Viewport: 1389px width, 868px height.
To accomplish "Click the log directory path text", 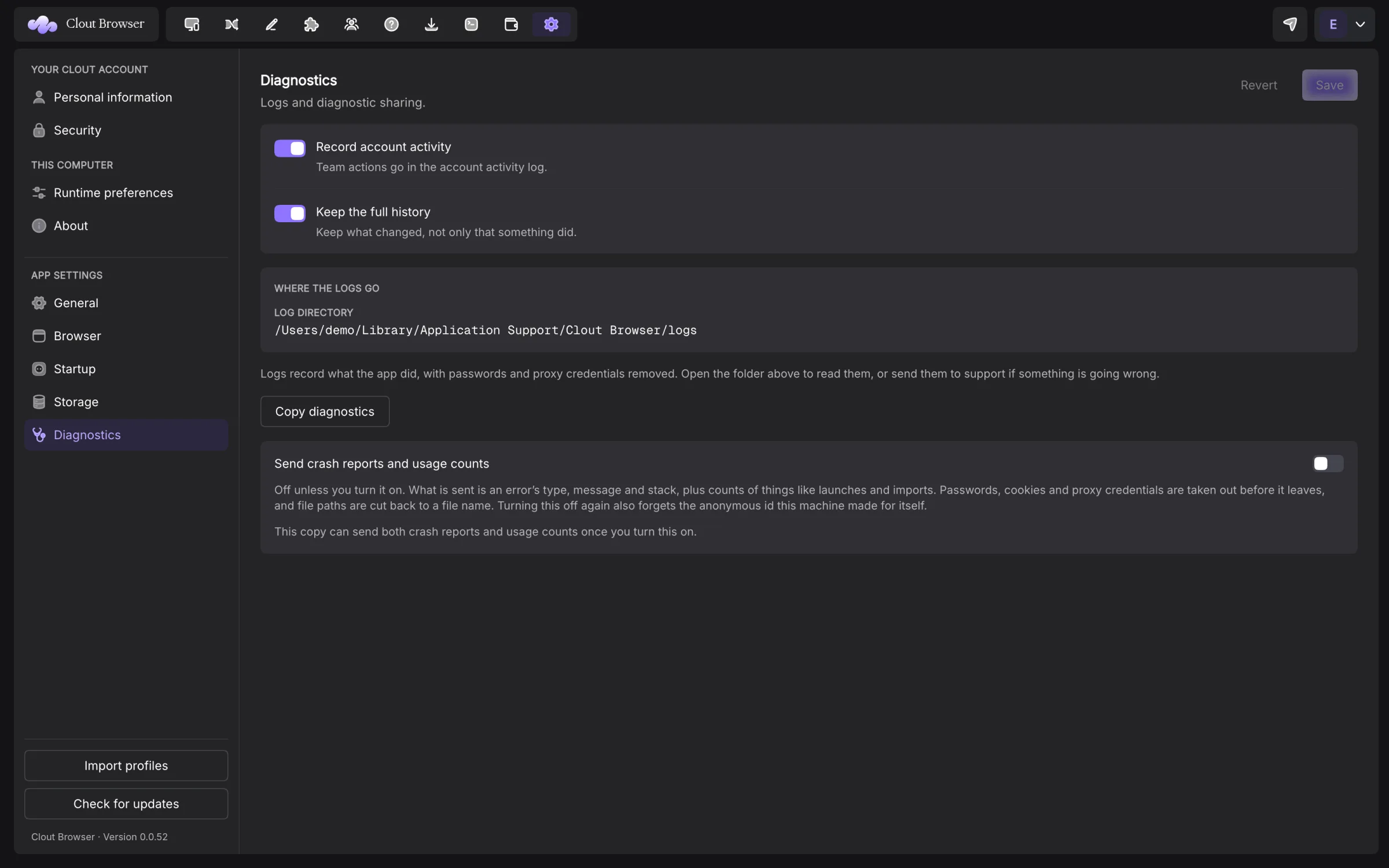I will [486, 330].
